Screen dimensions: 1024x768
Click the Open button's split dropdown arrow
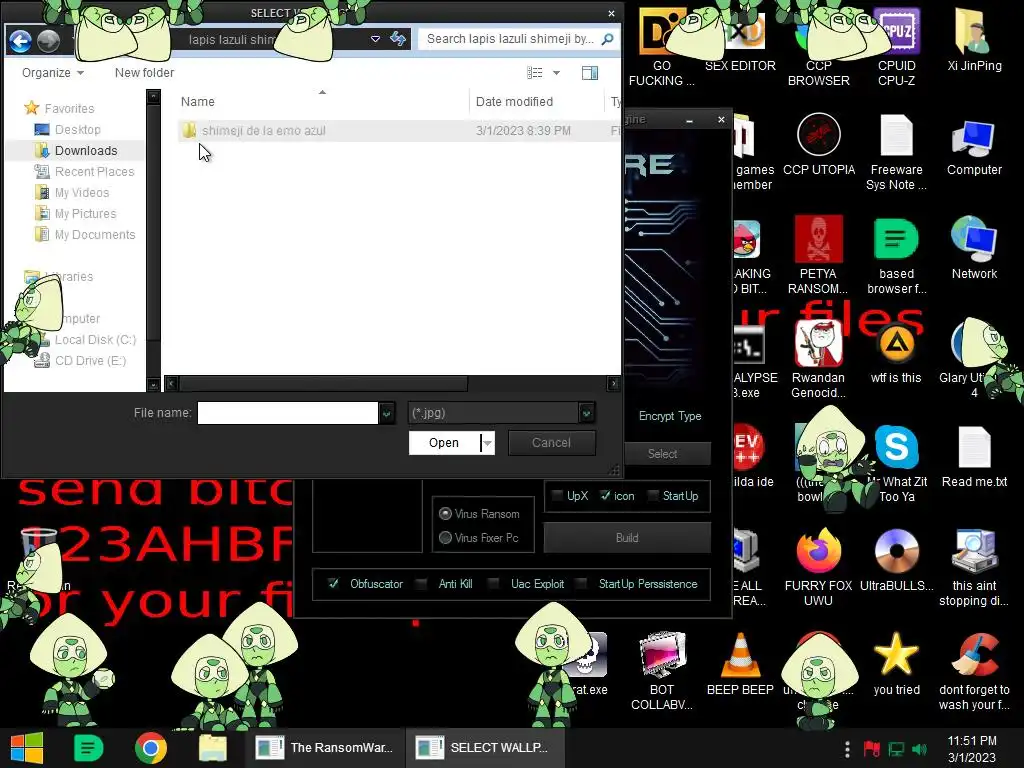487,443
